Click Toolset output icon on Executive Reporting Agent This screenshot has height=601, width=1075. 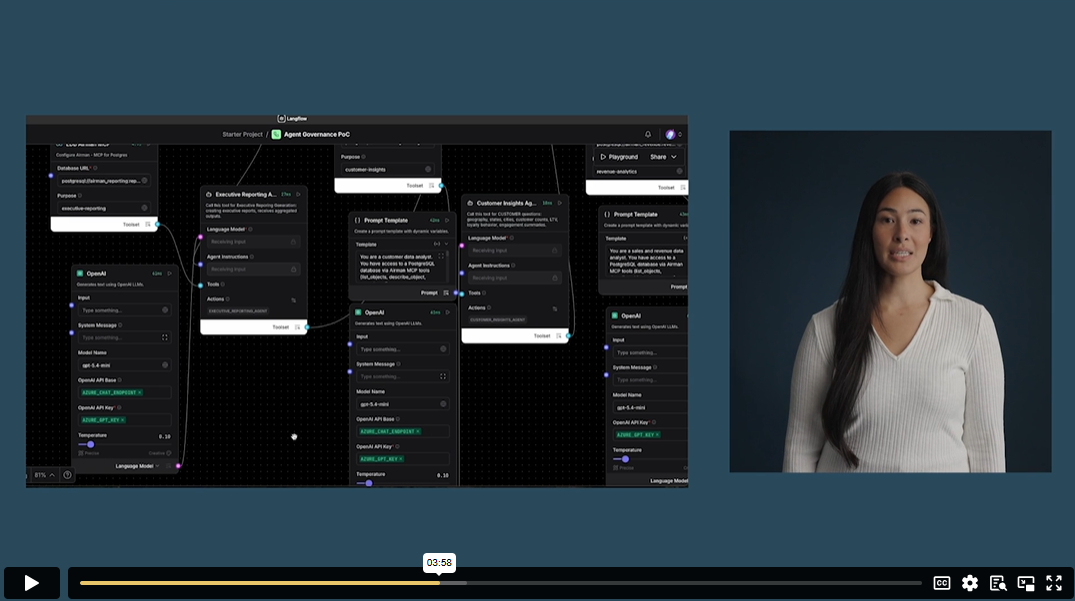click(x=297, y=328)
